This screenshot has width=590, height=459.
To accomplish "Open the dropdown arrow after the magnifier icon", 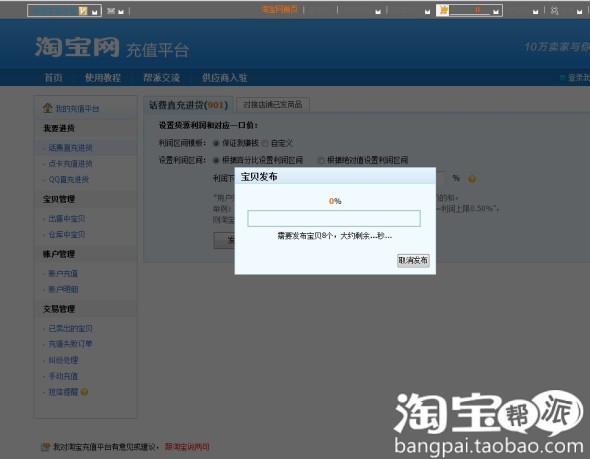I will 579,12.
